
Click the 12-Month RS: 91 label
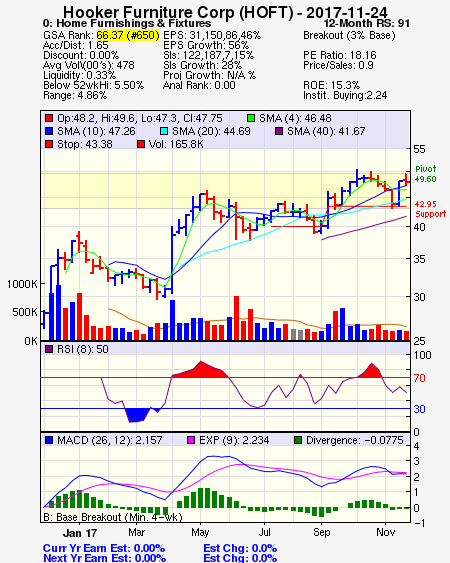click(367, 23)
